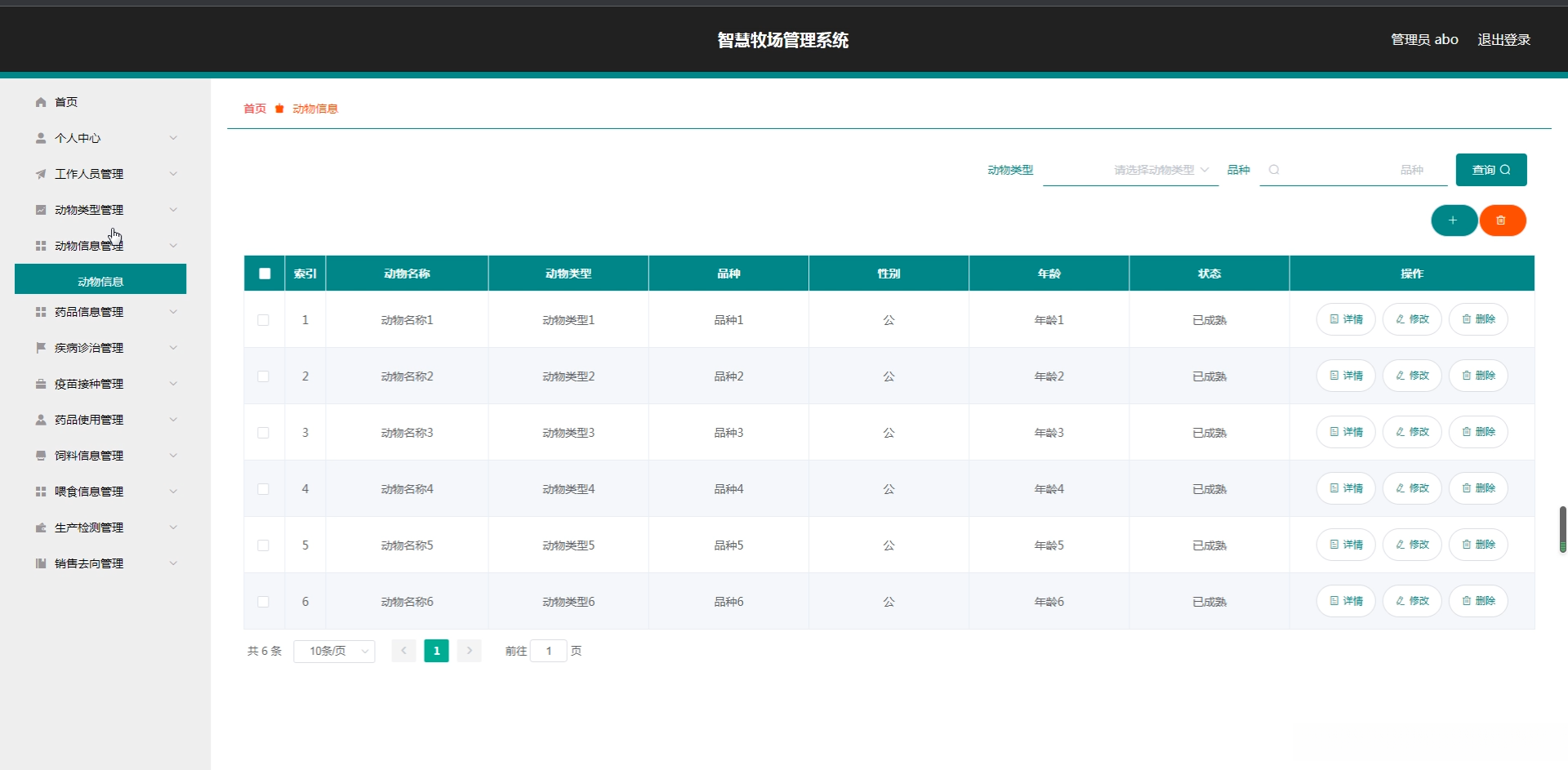This screenshot has height=770, width=1568.
Task: Click the icon beside 生产检测管理
Action: click(x=41, y=527)
